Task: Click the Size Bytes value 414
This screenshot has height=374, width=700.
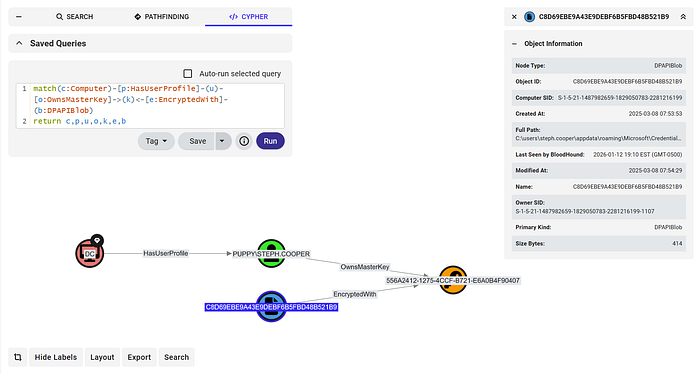Action: pyautogui.click(x=677, y=244)
